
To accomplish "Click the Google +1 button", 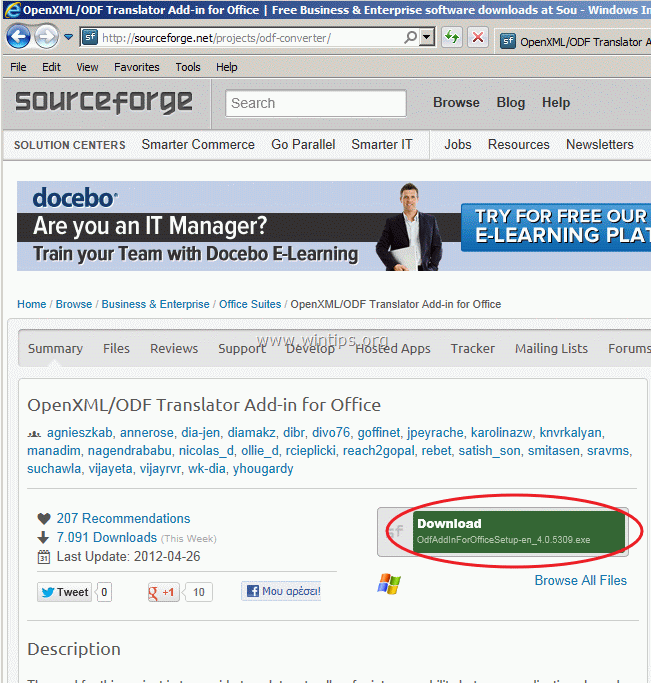I will (x=163, y=592).
